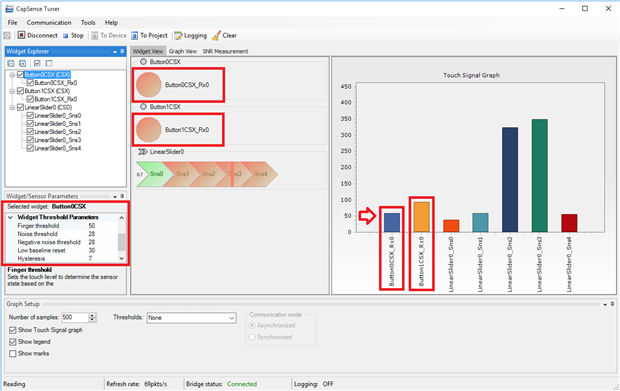Click the orange Button1CSX_Rx0 bar
Image resolution: width=620 pixels, height=391 pixels.
click(422, 217)
